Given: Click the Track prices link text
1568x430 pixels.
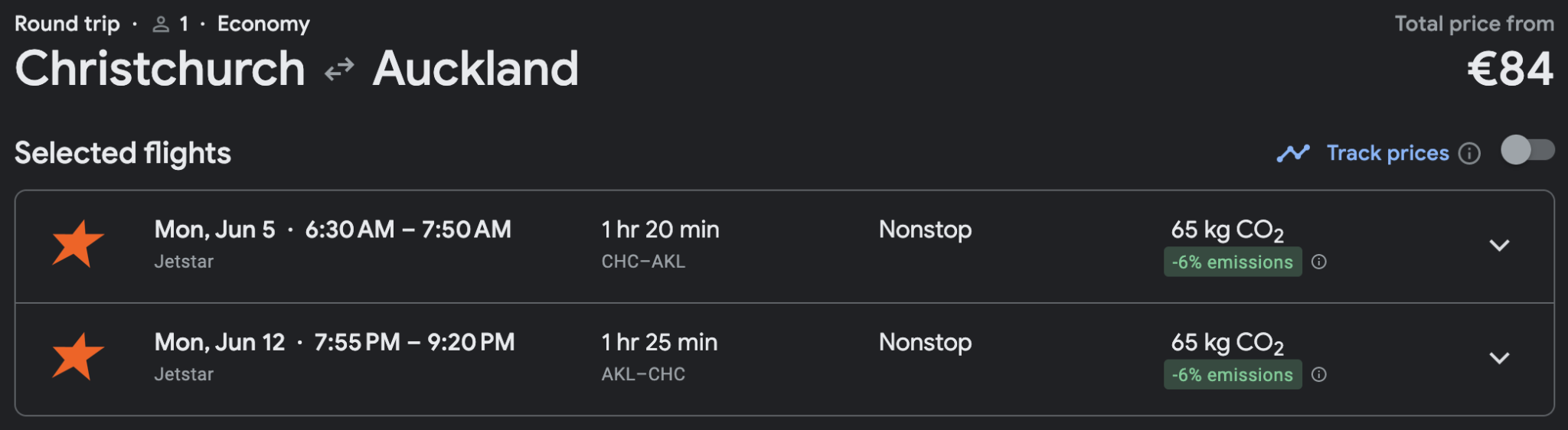Looking at the screenshot, I should [x=1387, y=153].
